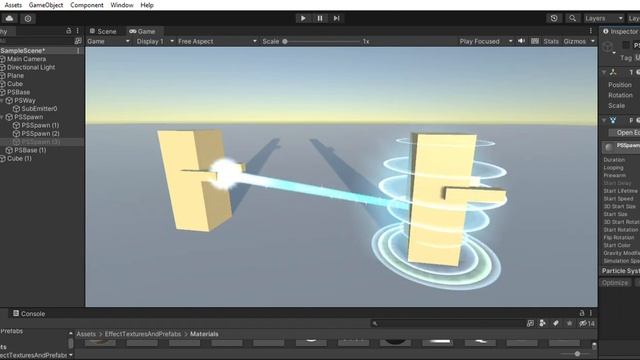640x360 pixels.
Task: Lock the Project panel
Action: 582,313
